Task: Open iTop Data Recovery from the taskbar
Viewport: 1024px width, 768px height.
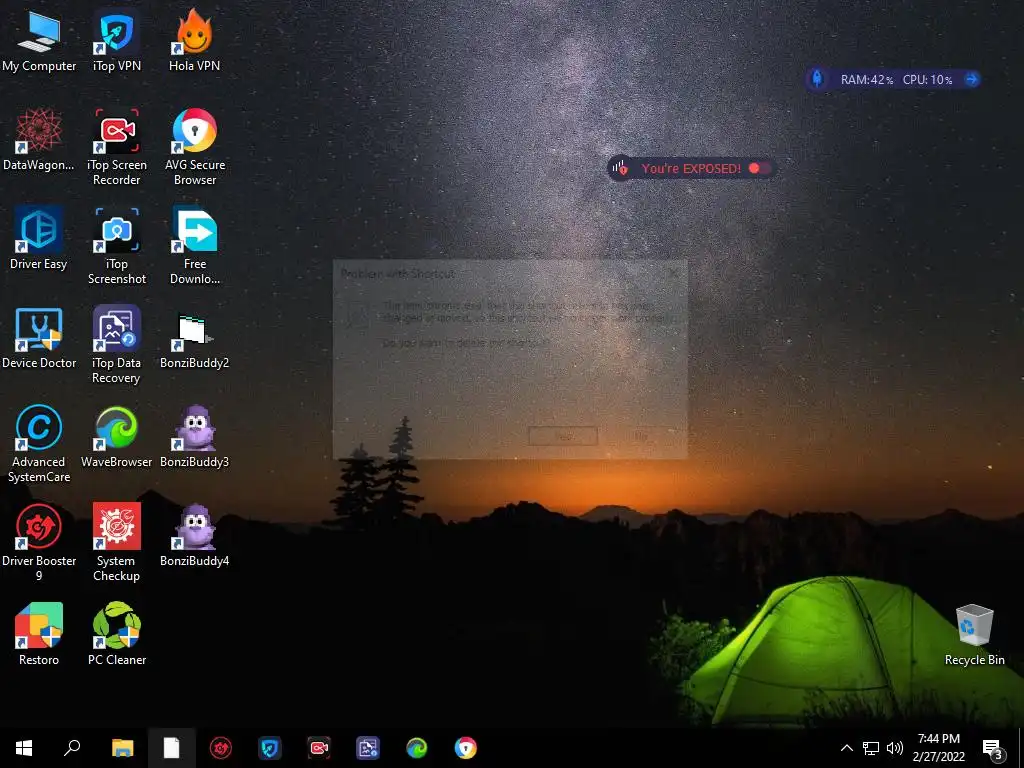Action: tap(368, 748)
